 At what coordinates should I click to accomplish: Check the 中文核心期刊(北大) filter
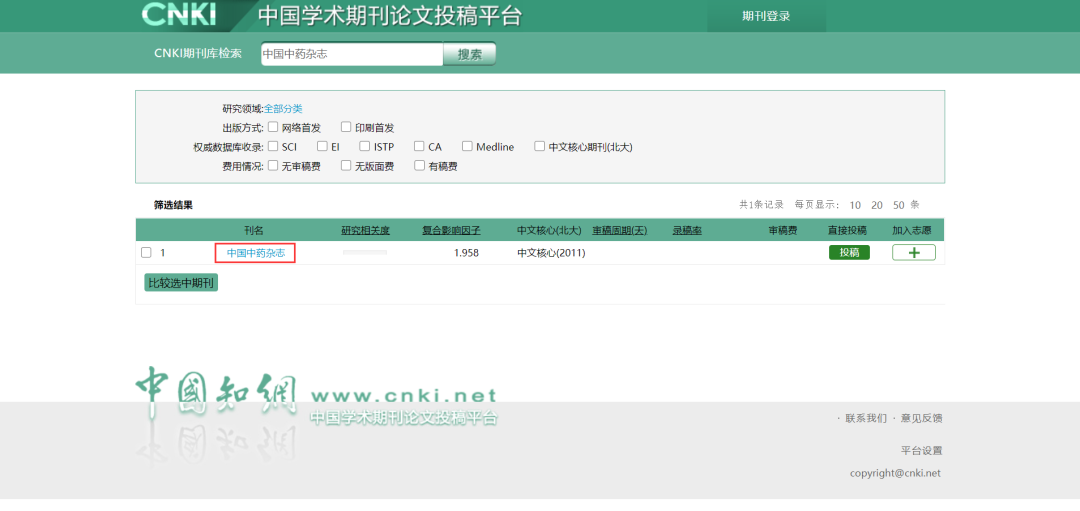(539, 147)
